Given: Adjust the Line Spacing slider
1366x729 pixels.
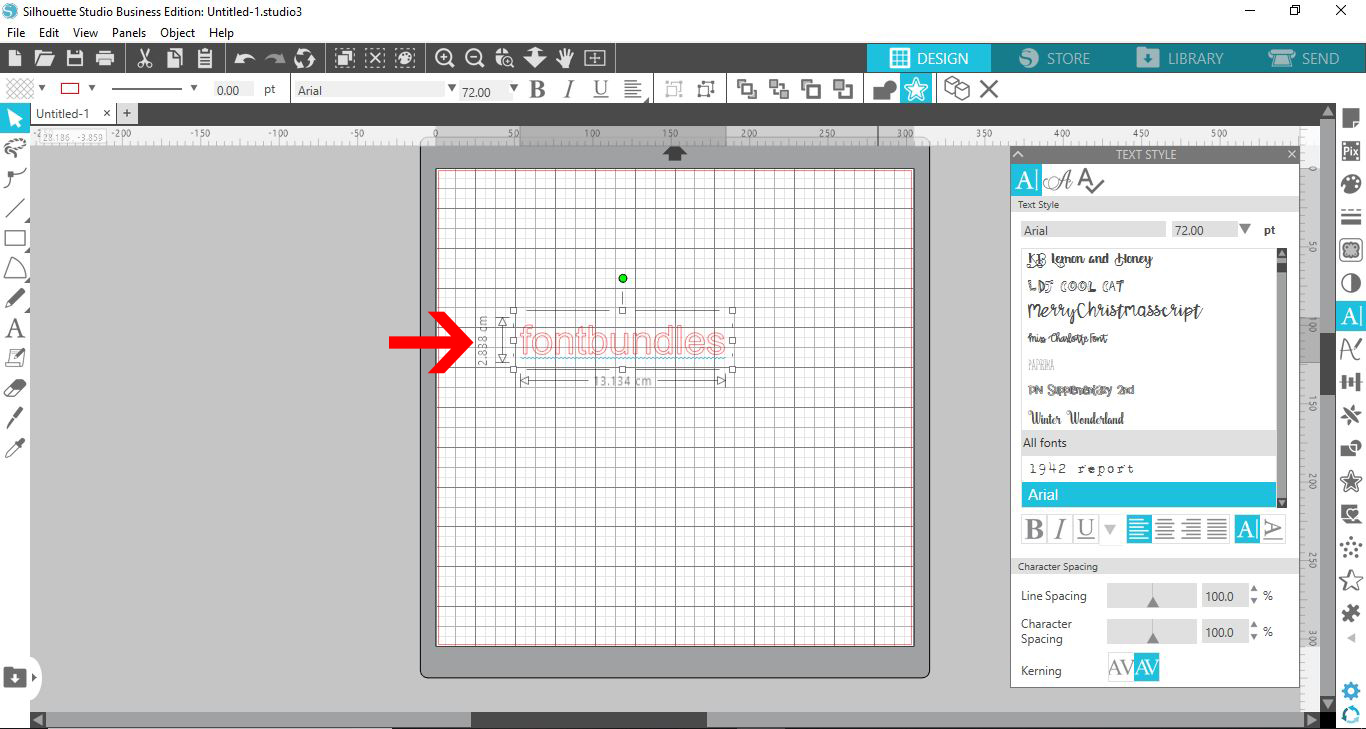Looking at the screenshot, I should point(1152,596).
